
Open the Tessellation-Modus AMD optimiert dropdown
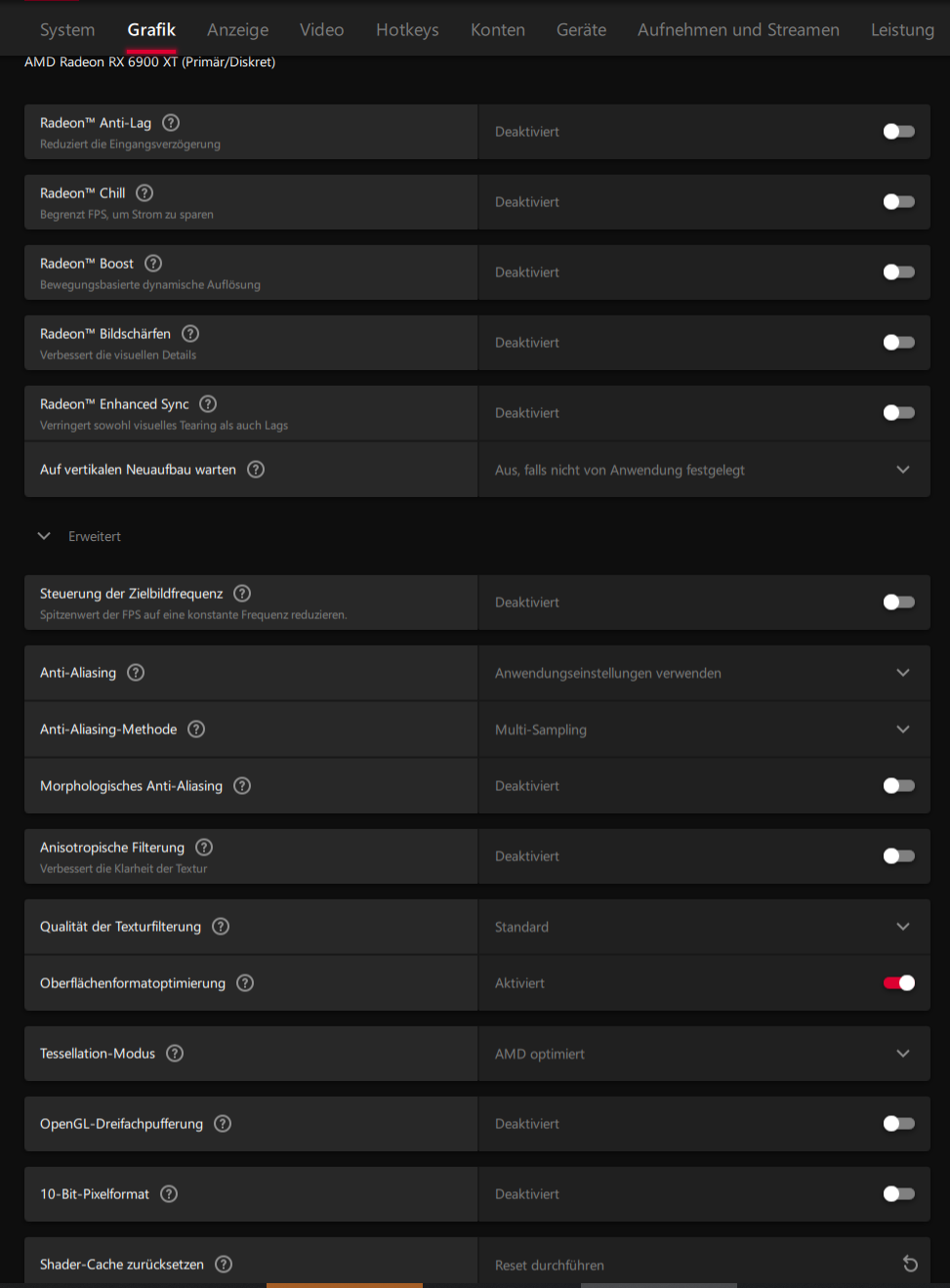[703, 1054]
